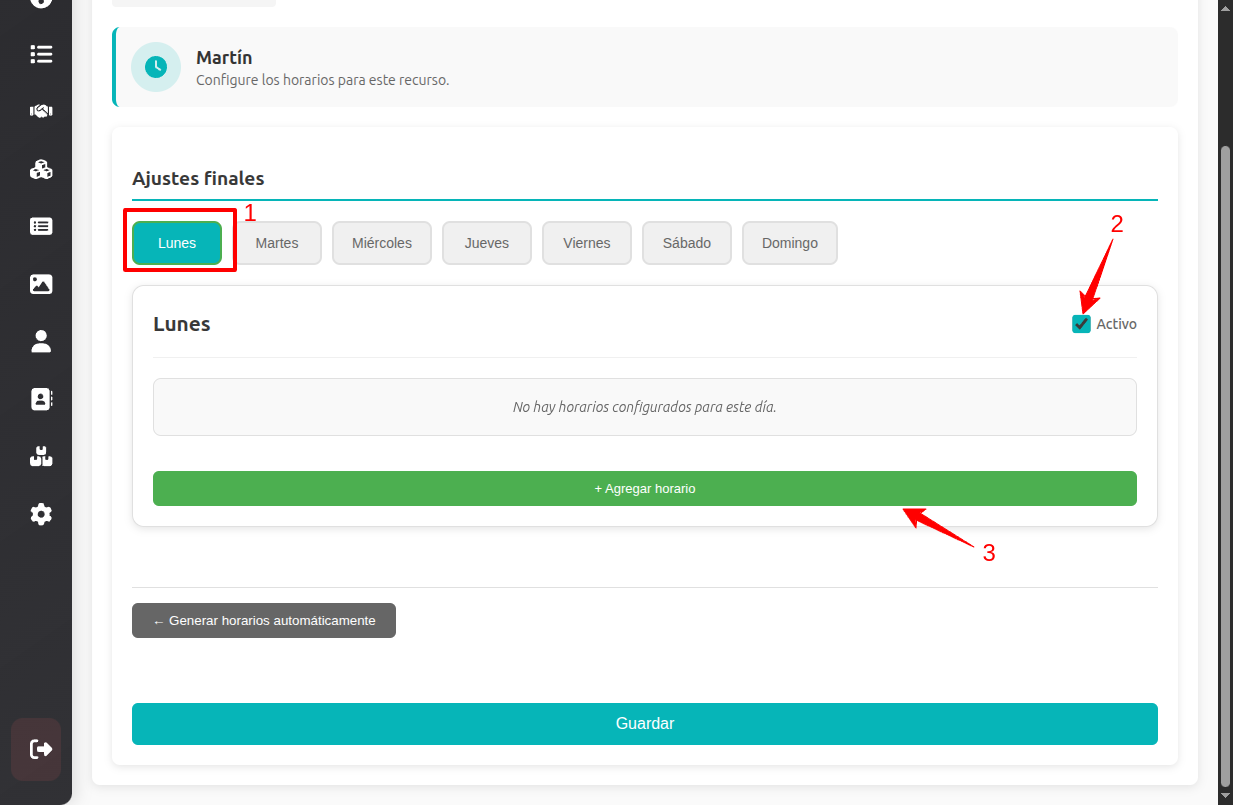Open the Jueves day tab
The image size is (1233, 805).
point(487,243)
